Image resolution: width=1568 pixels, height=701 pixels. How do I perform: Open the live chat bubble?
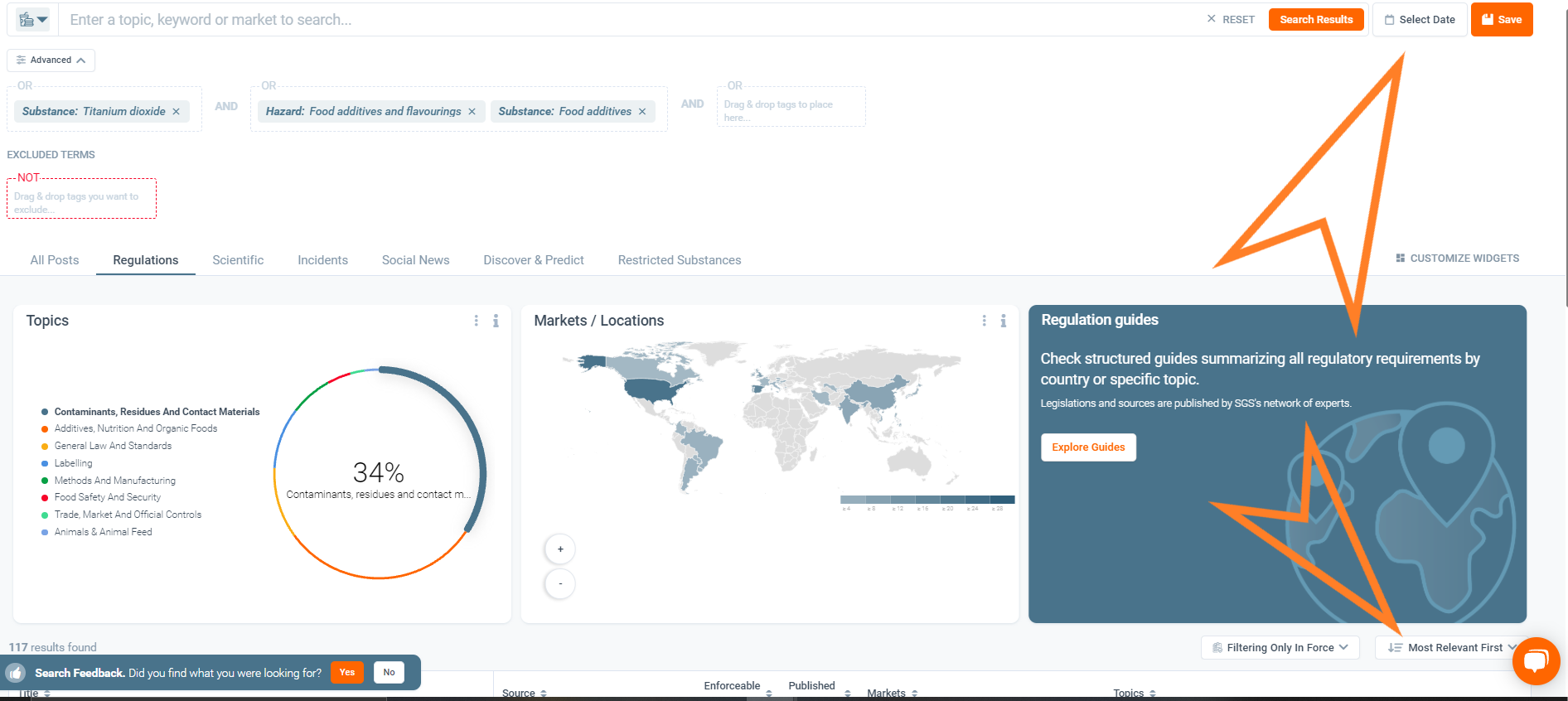point(1536,661)
